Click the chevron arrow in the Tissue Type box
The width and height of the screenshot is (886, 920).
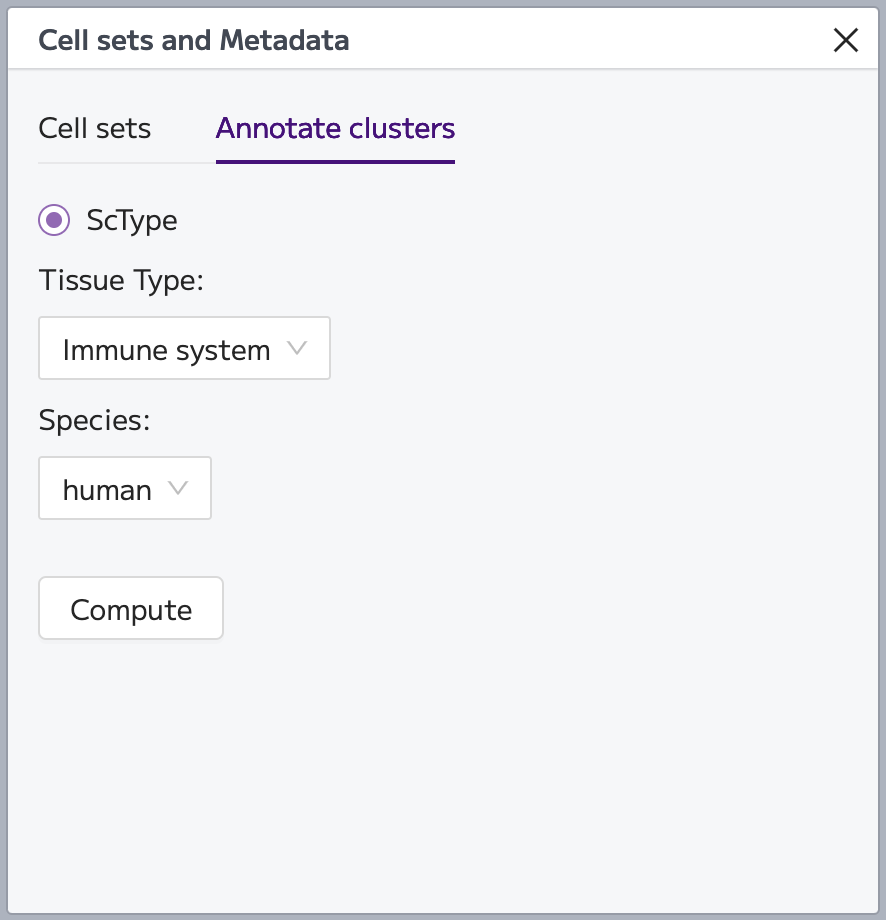[297, 348]
